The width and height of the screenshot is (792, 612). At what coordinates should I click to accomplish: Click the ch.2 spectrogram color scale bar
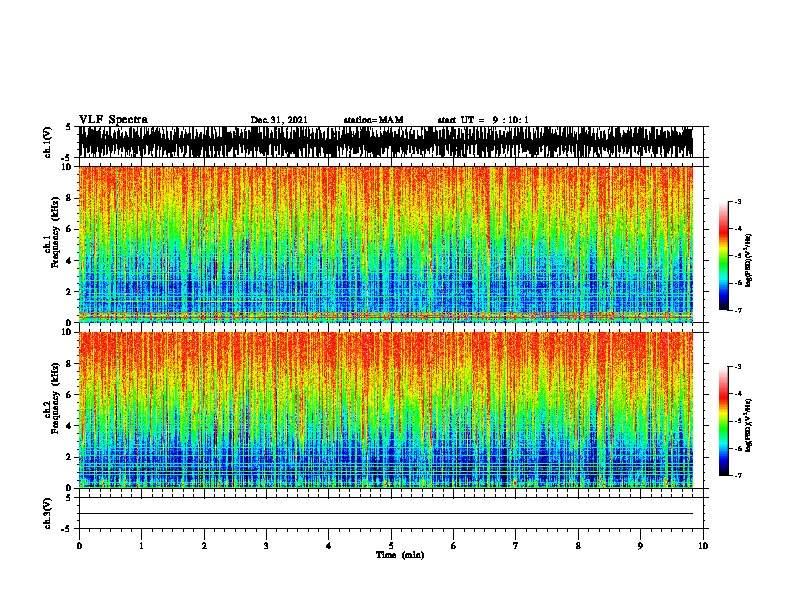[724, 421]
